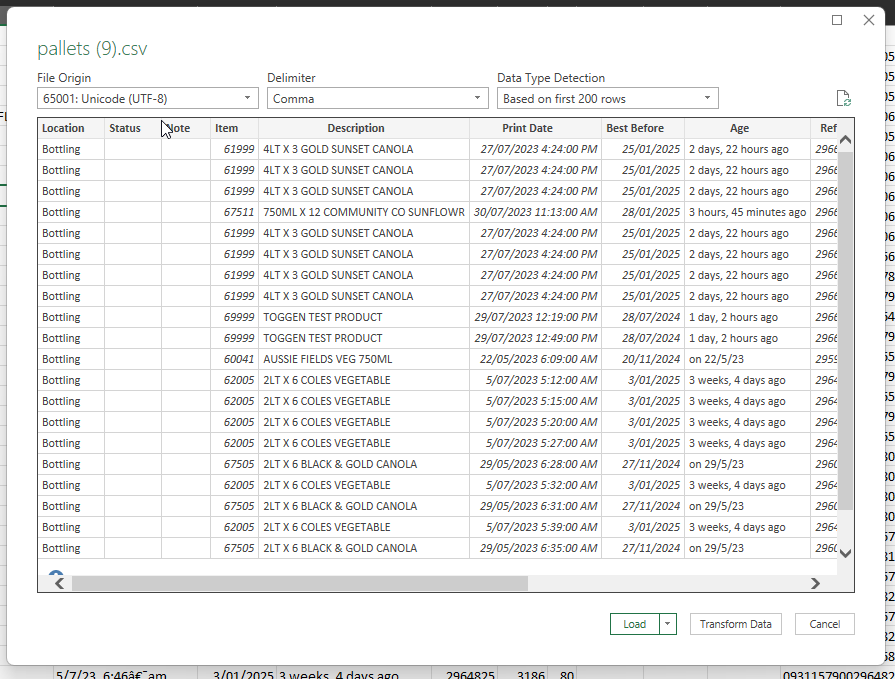
Task: Click the 5/07/2023 5:15:00 AM print date
Action: (535, 401)
